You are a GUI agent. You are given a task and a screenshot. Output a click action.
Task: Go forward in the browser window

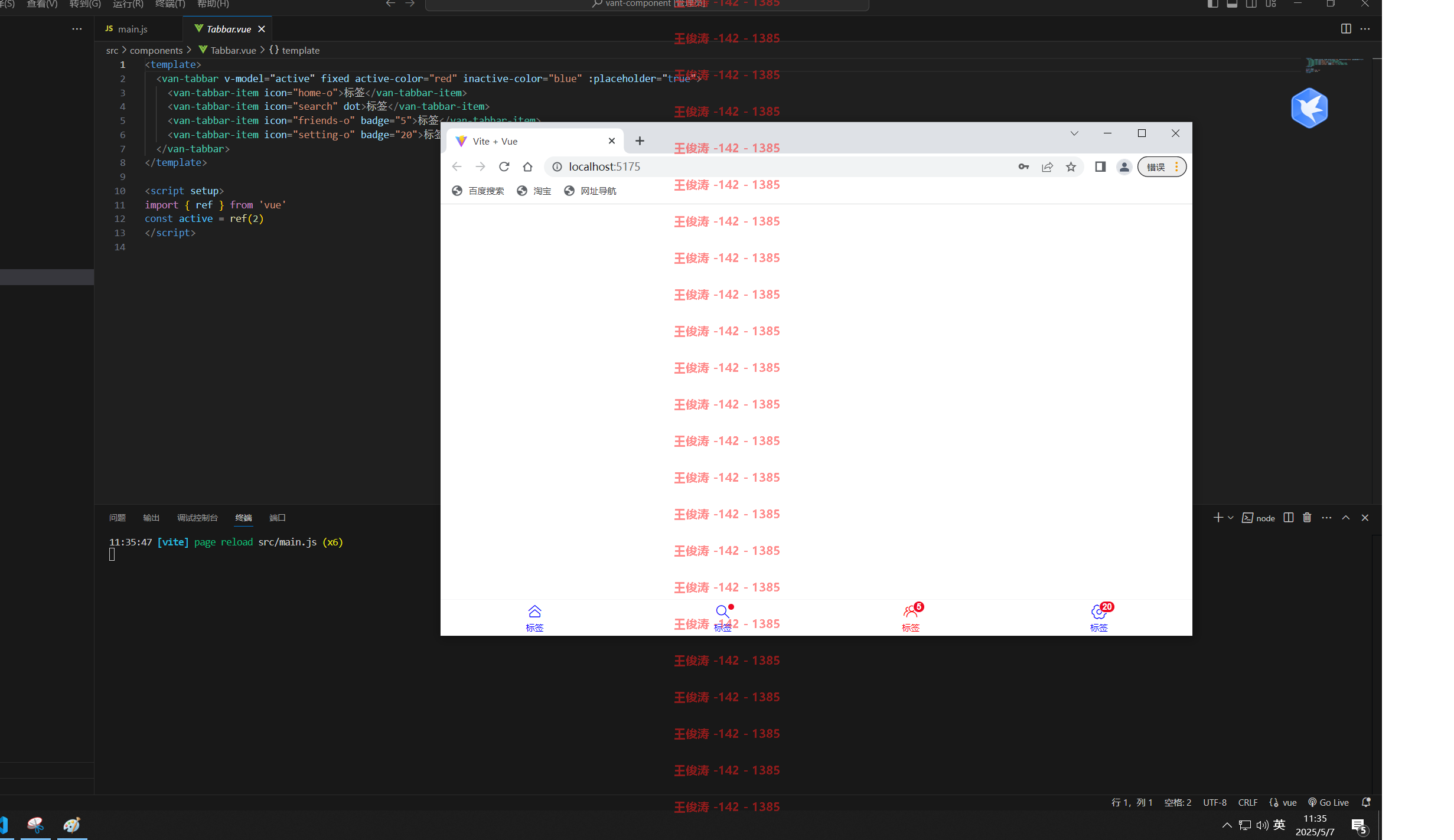click(480, 167)
